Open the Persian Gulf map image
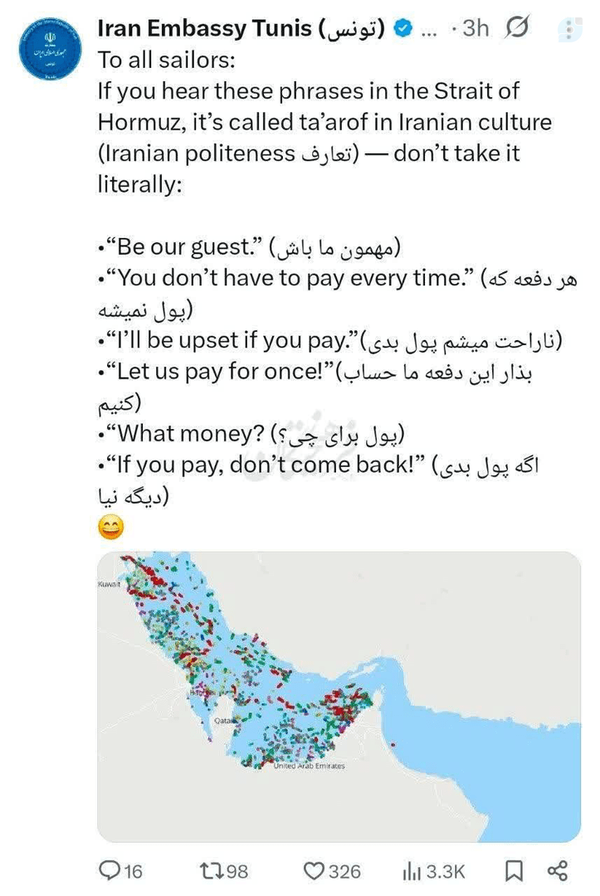 pos(339,697)
